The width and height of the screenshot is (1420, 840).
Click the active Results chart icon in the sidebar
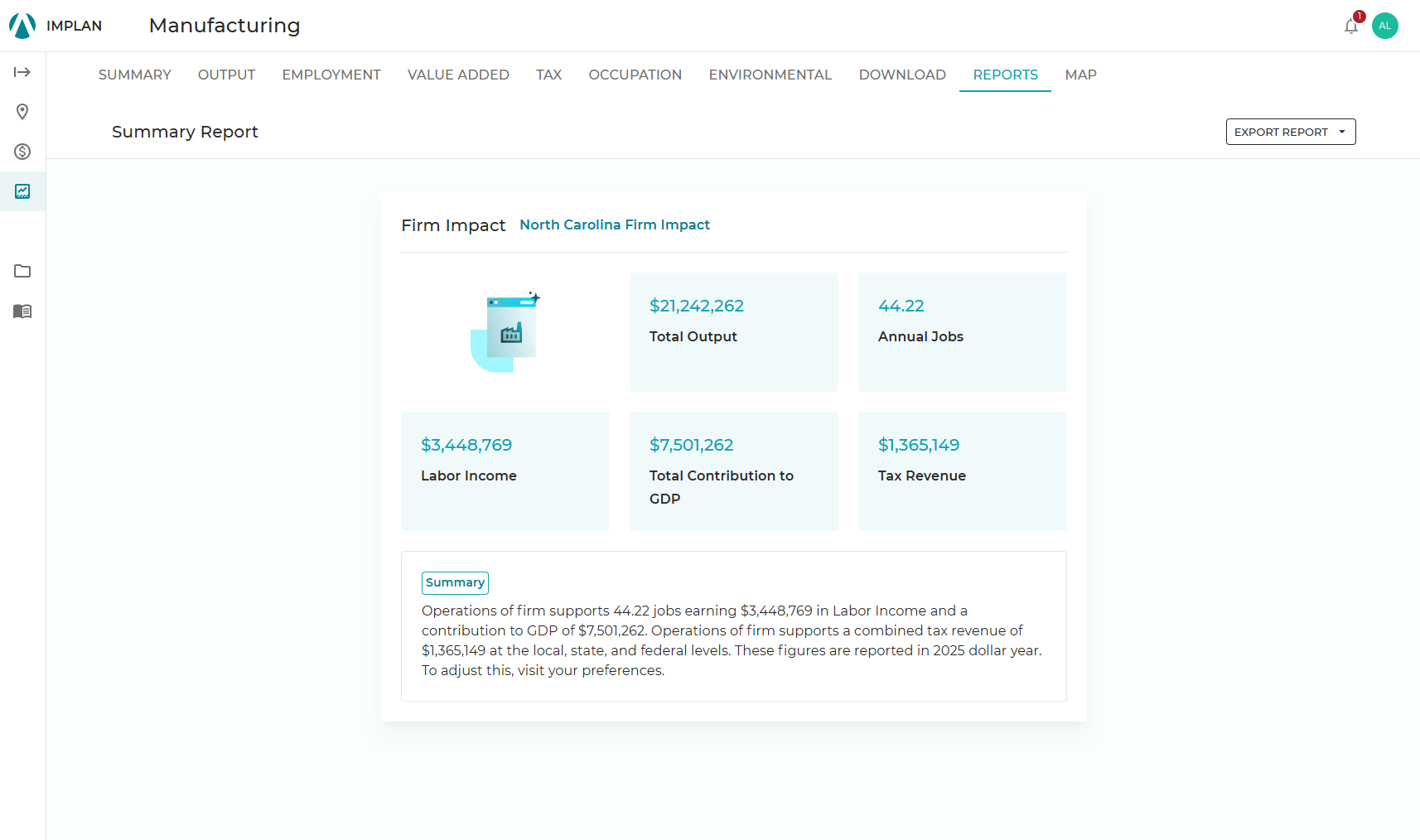click(22, 191)
